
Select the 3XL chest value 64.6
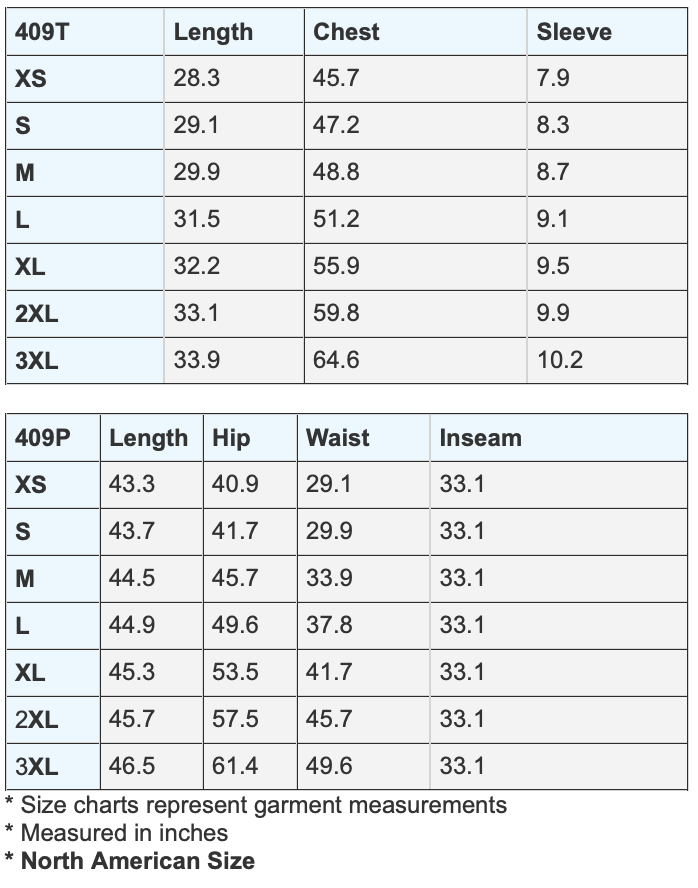[x=336, y=360]
